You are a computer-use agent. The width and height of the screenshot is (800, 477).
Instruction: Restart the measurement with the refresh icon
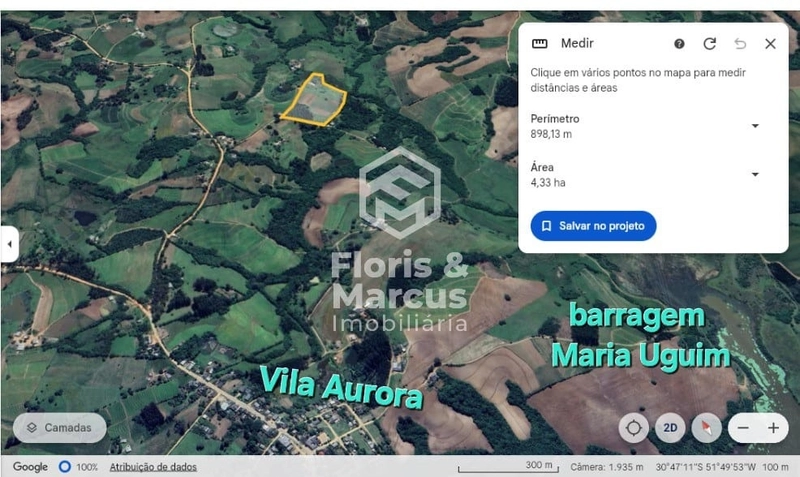pyautogui.click(x=710, y=44)
